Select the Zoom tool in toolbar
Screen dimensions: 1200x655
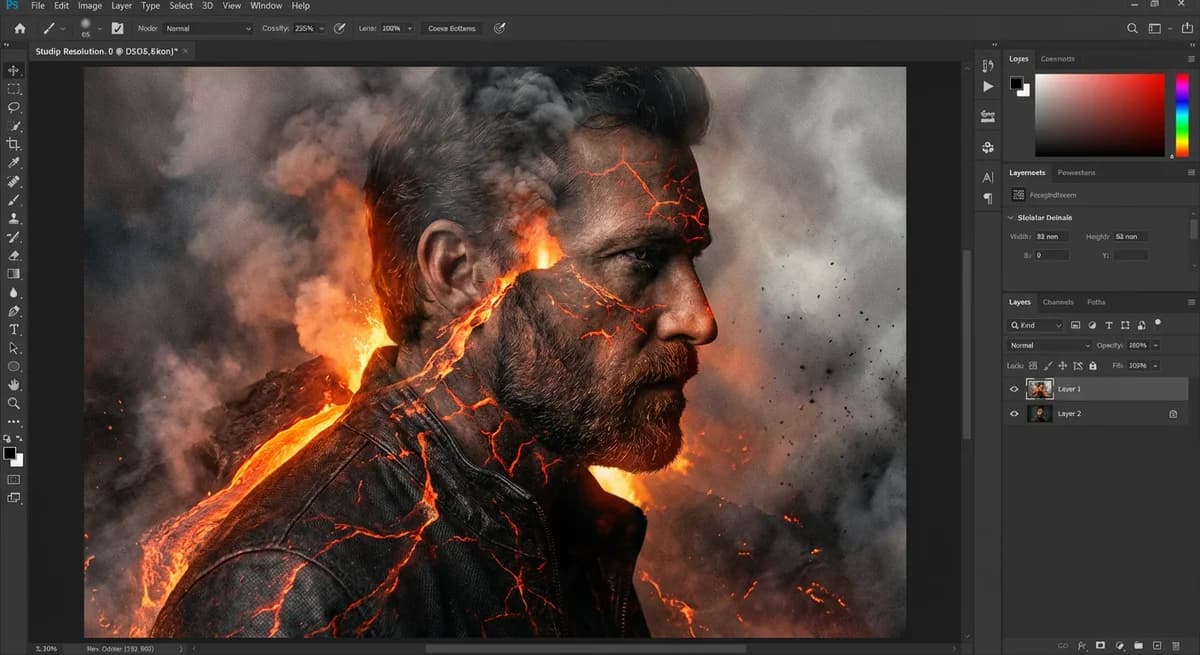(x=14, y=403)
